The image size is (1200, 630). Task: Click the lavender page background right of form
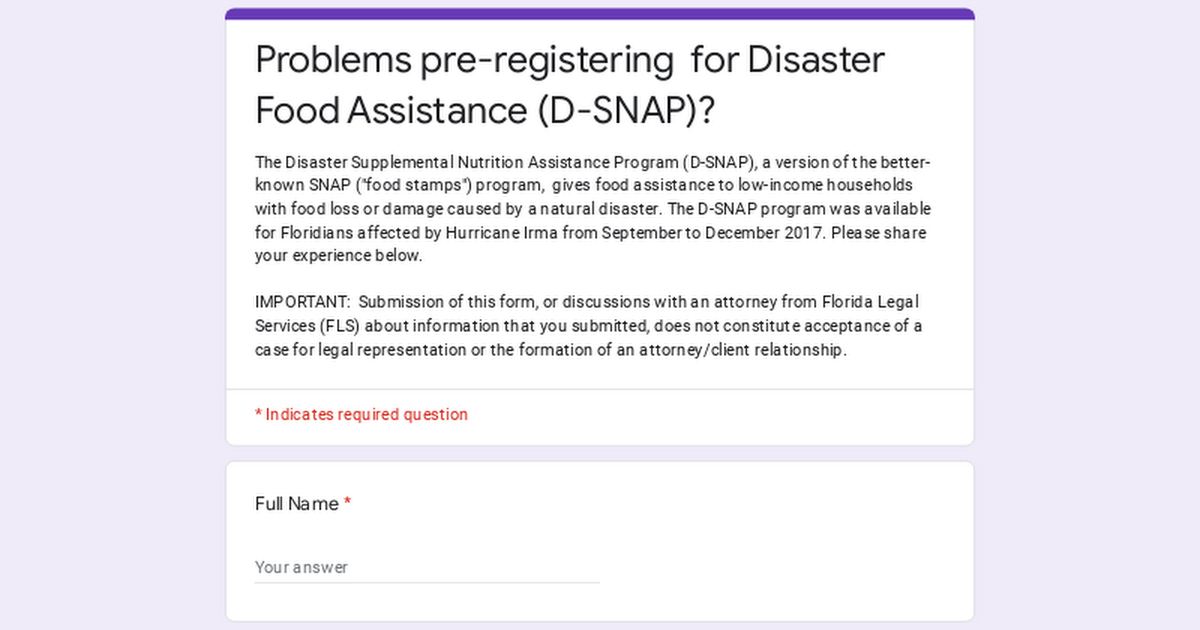(1088, 315)
